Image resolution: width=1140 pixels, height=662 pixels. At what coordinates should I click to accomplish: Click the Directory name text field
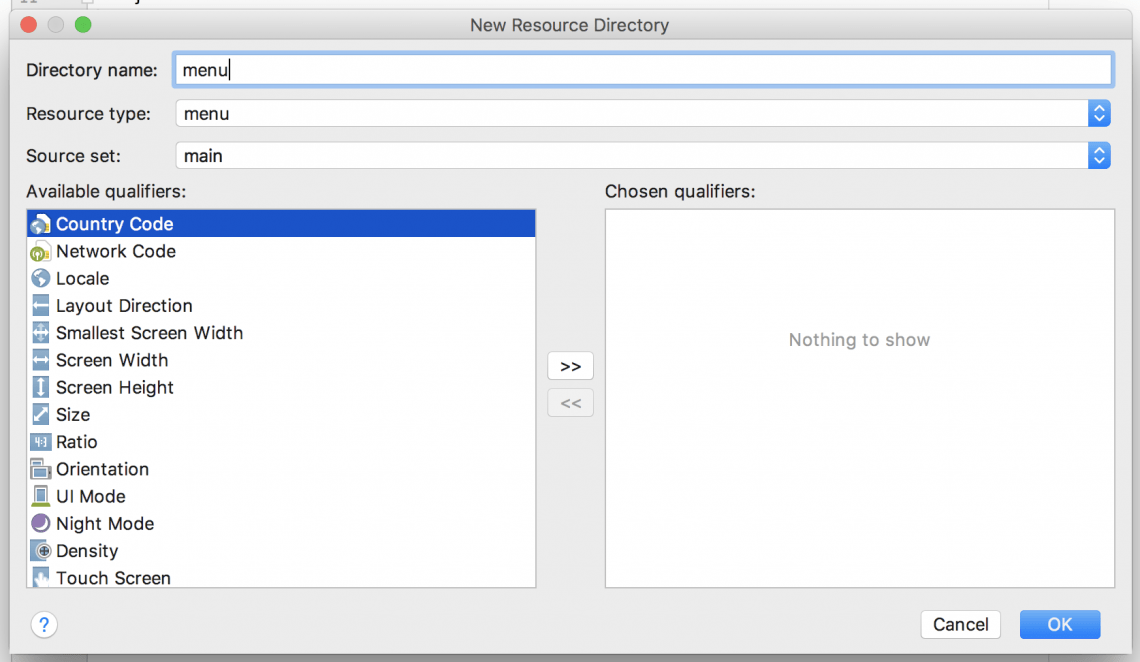tap(642, 70)
